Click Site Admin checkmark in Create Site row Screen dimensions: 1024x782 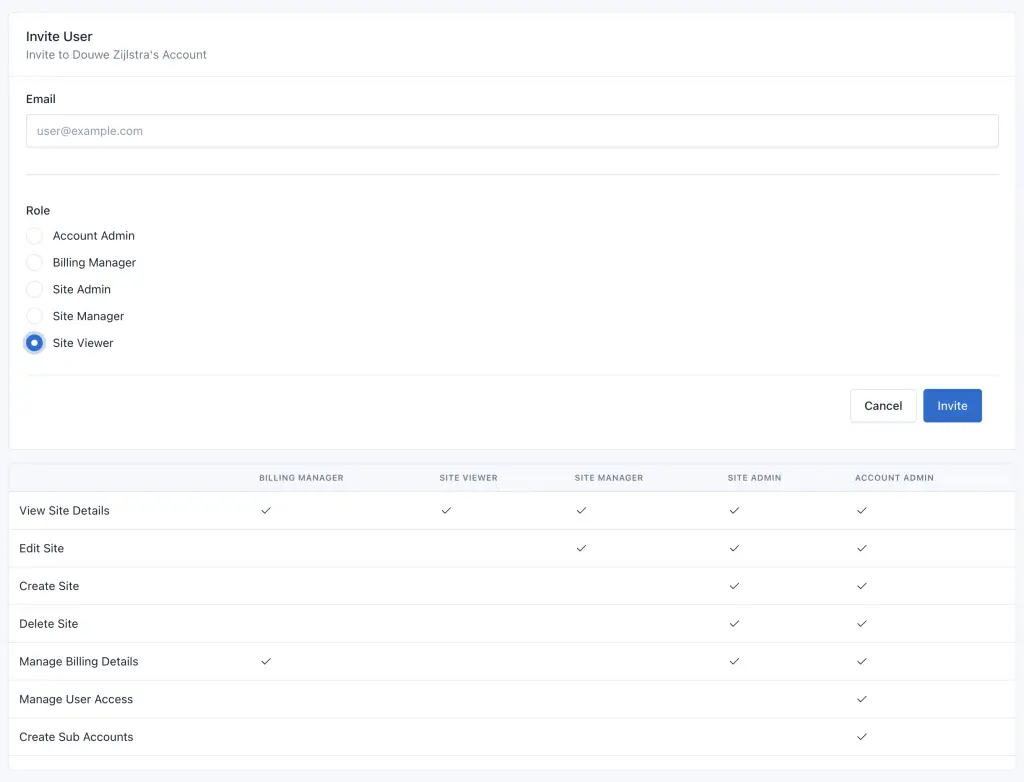pyautogui.click(x=734, y=586)
